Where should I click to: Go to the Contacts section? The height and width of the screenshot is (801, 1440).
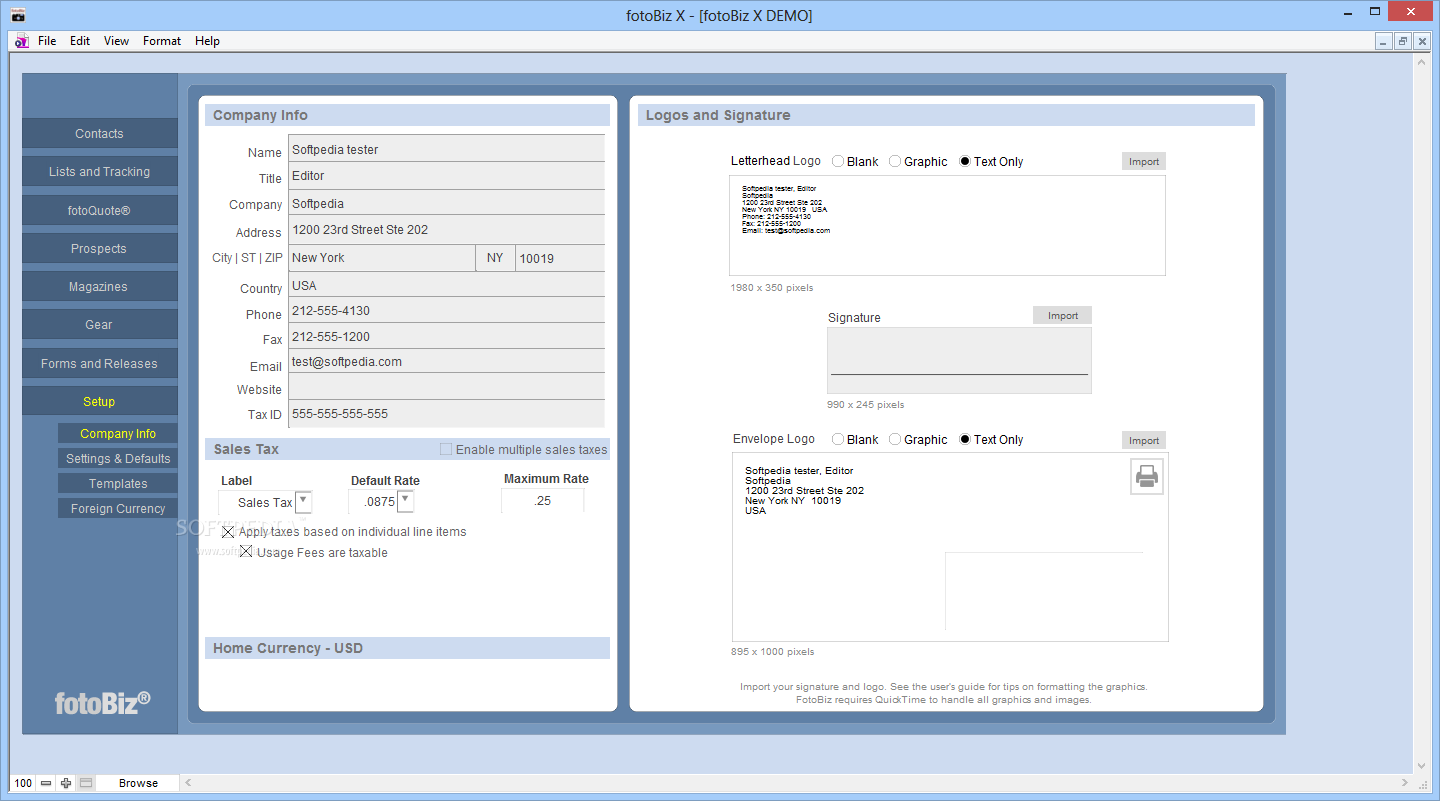tap(99, 133)
